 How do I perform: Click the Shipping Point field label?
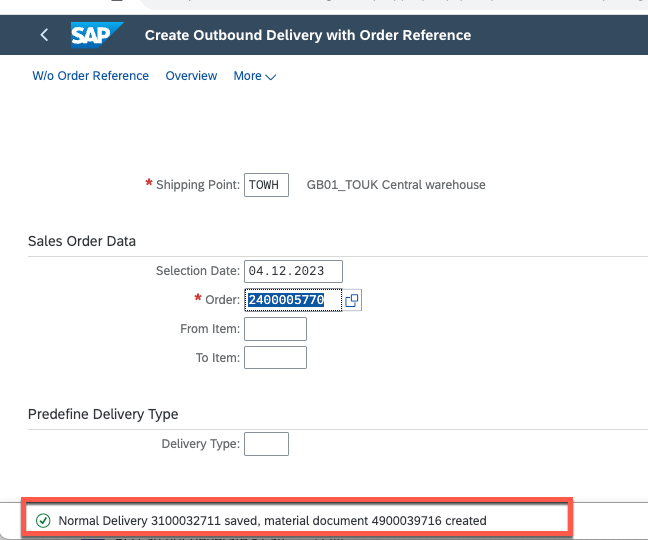pyautogui.click(x=198, y=185)
